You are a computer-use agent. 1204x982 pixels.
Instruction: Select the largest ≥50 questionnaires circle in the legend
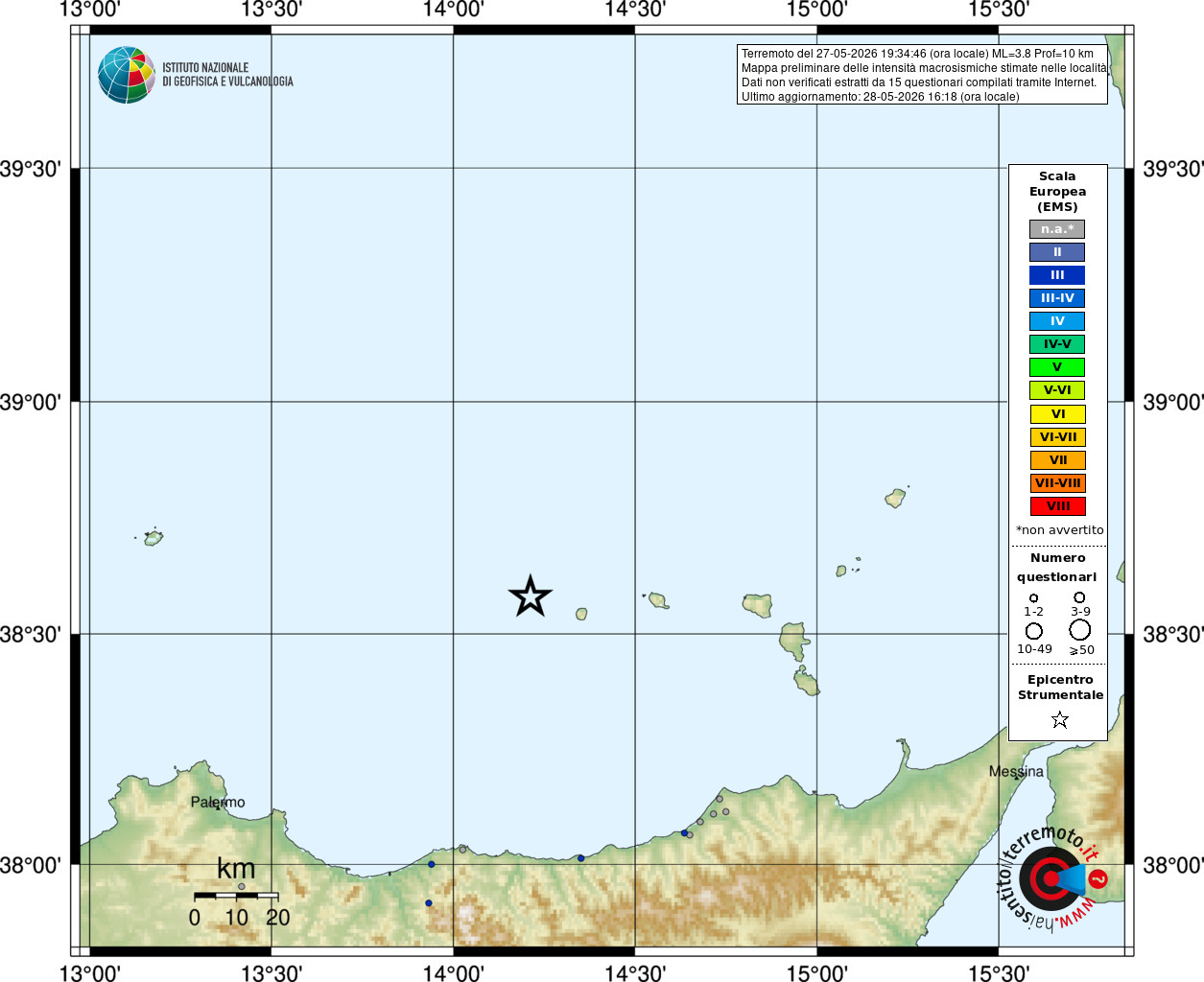pos(1080,630)
